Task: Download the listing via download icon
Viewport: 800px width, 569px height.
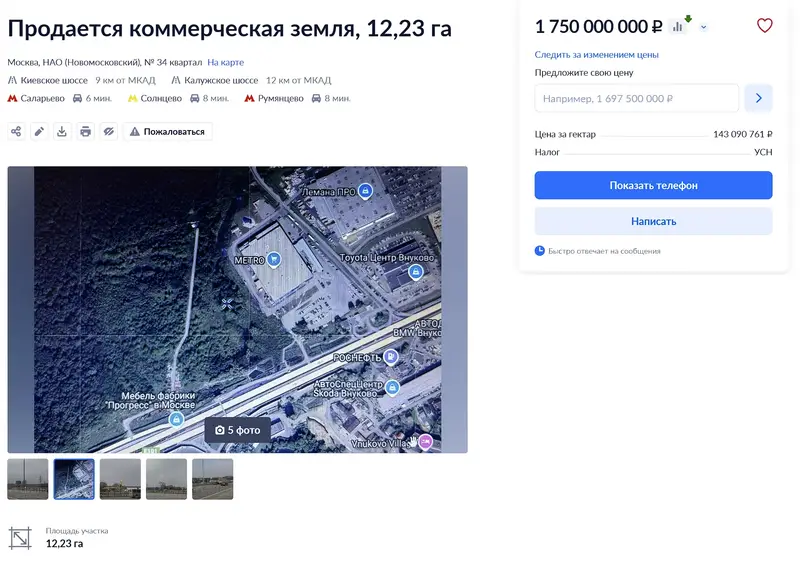Action: [62, 132]
